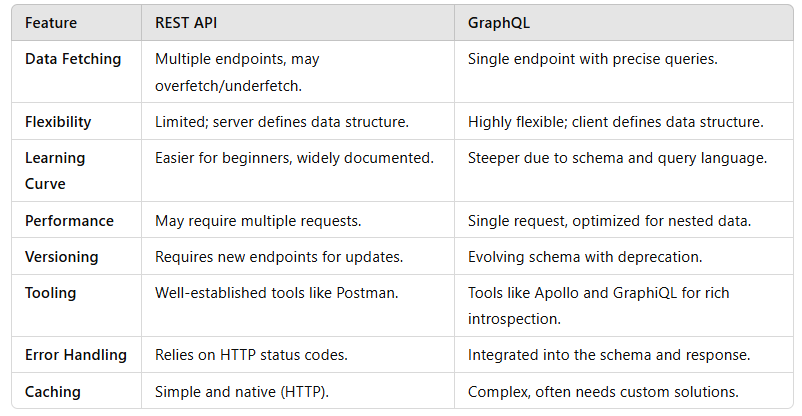802x416 pixels.
Task: Select the Error Handling row label
Action: point(76,355)
